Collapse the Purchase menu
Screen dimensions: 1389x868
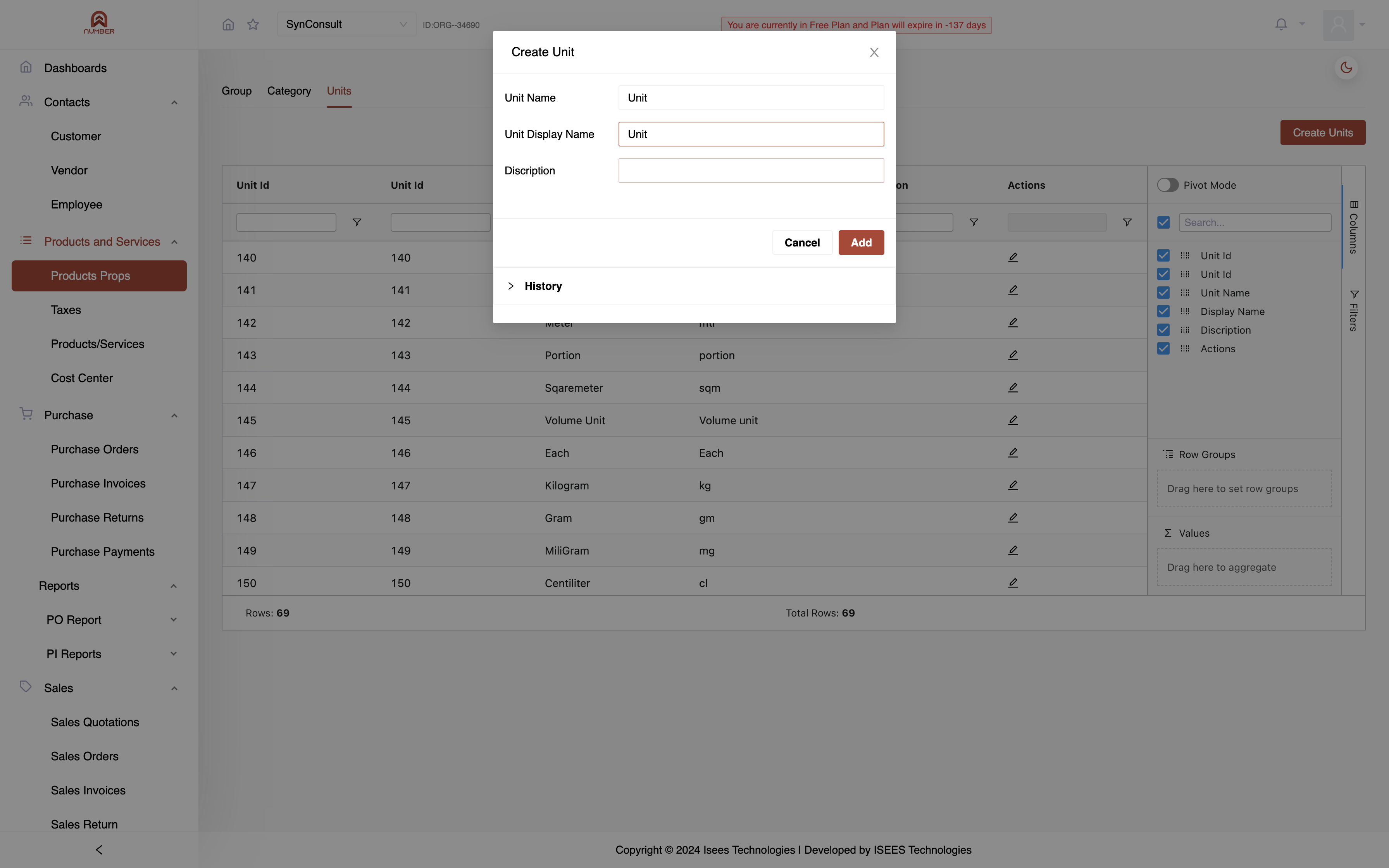pos(174,415)
